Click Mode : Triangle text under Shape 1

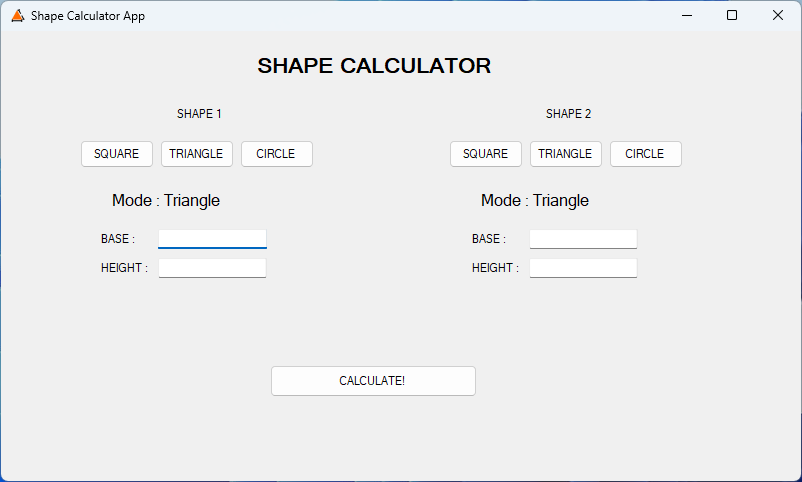[166, 200]
